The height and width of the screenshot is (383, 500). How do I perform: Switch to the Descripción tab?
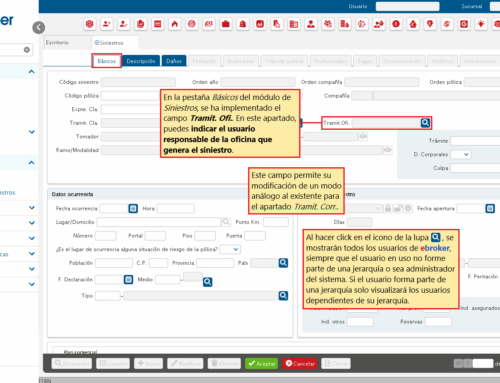click(x=141, y=61)
